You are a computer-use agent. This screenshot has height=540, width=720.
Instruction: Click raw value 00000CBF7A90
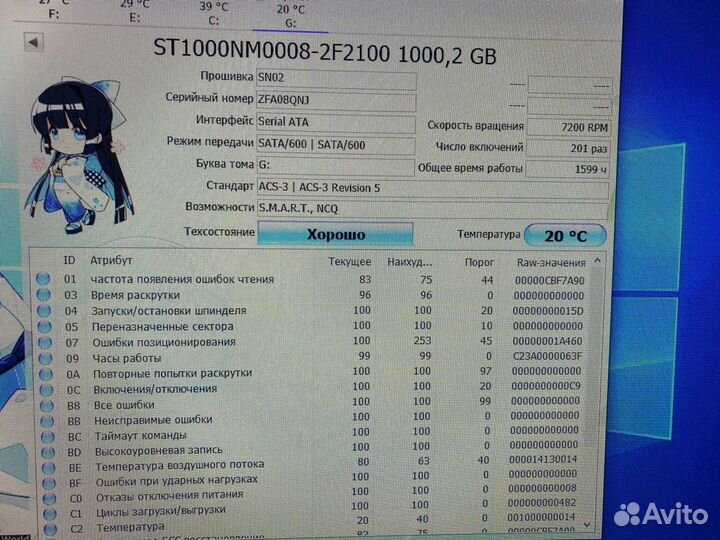(x=550, y=281)
